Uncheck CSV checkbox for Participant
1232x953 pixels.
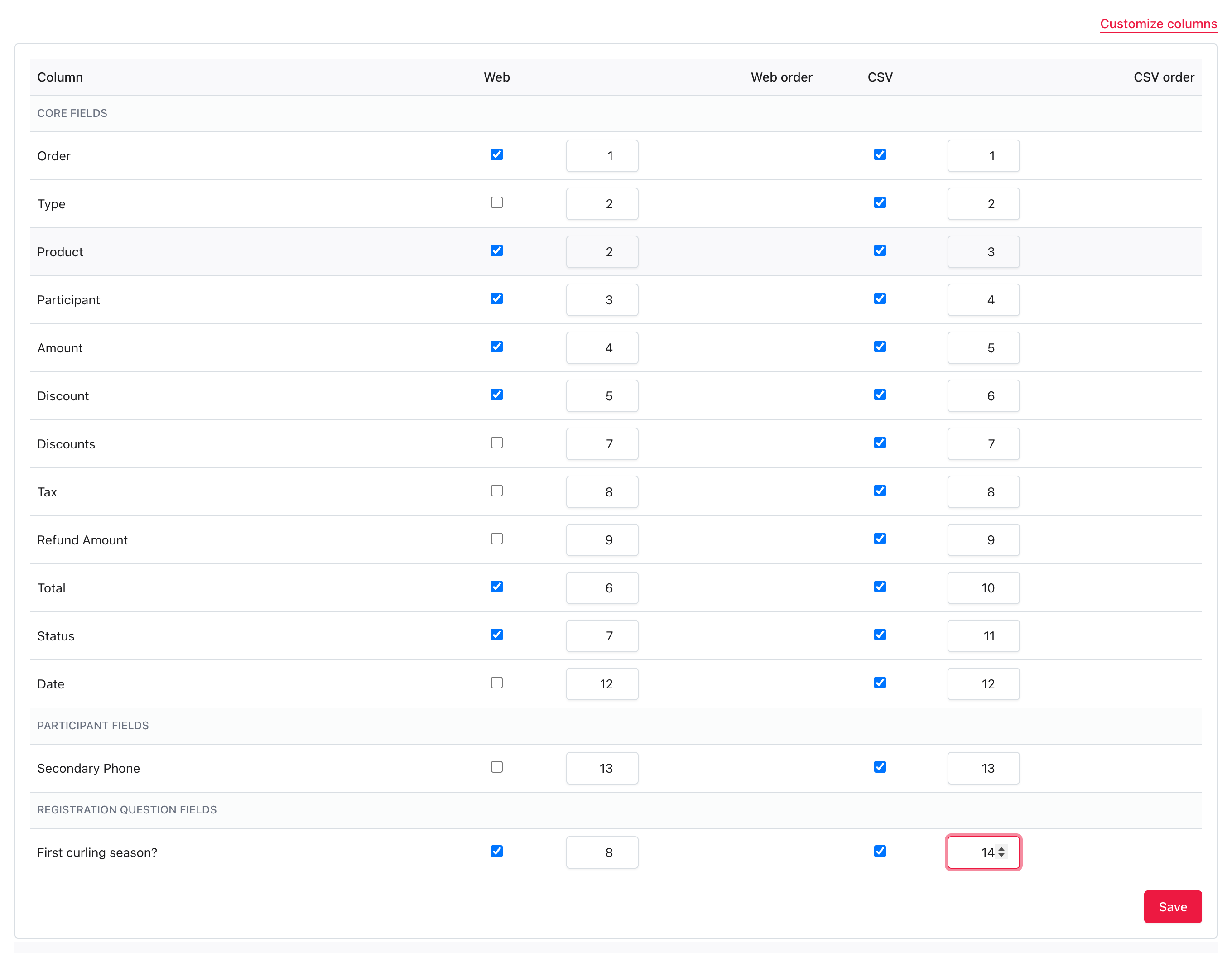pos(880,298)
